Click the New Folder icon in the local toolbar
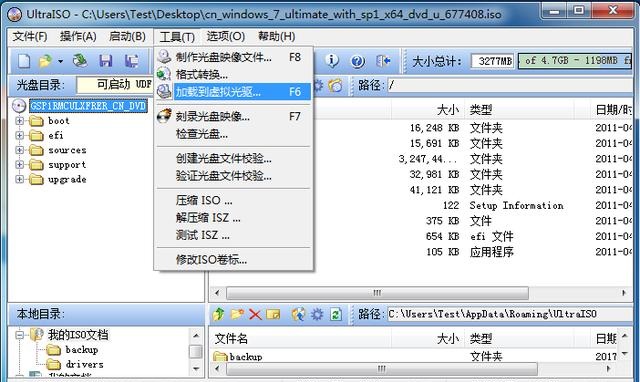 237,314
